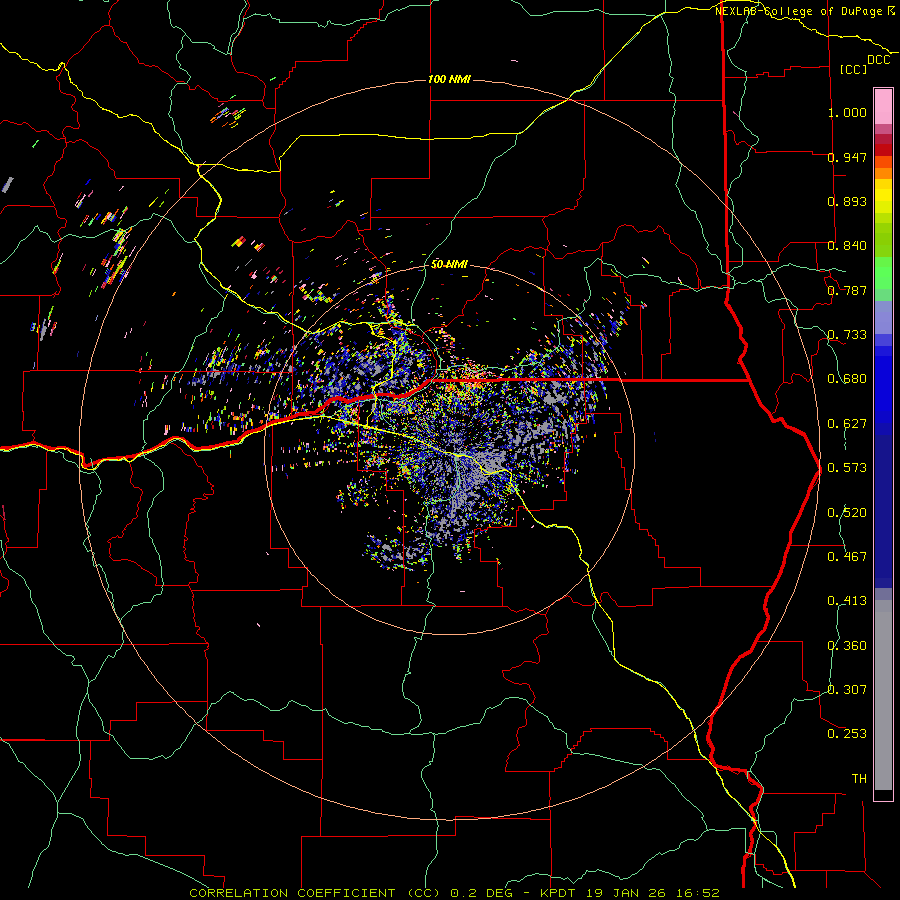Select the pink swatch at the top of the color bar
Image resolution: width=900 pixels, height=900 pixels.
883,107
